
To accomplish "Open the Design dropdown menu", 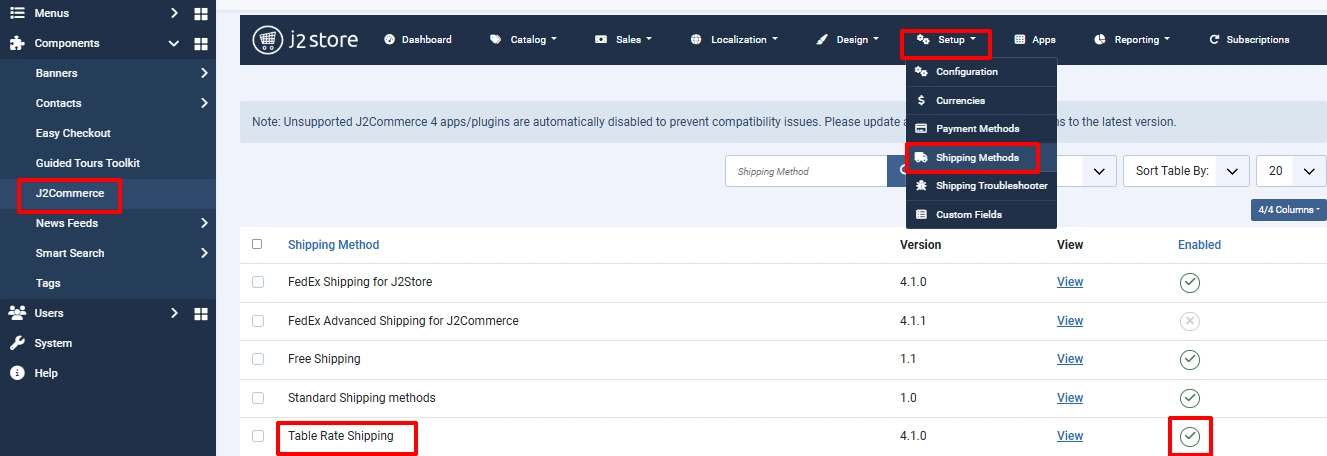I will (x=847, y=40).
